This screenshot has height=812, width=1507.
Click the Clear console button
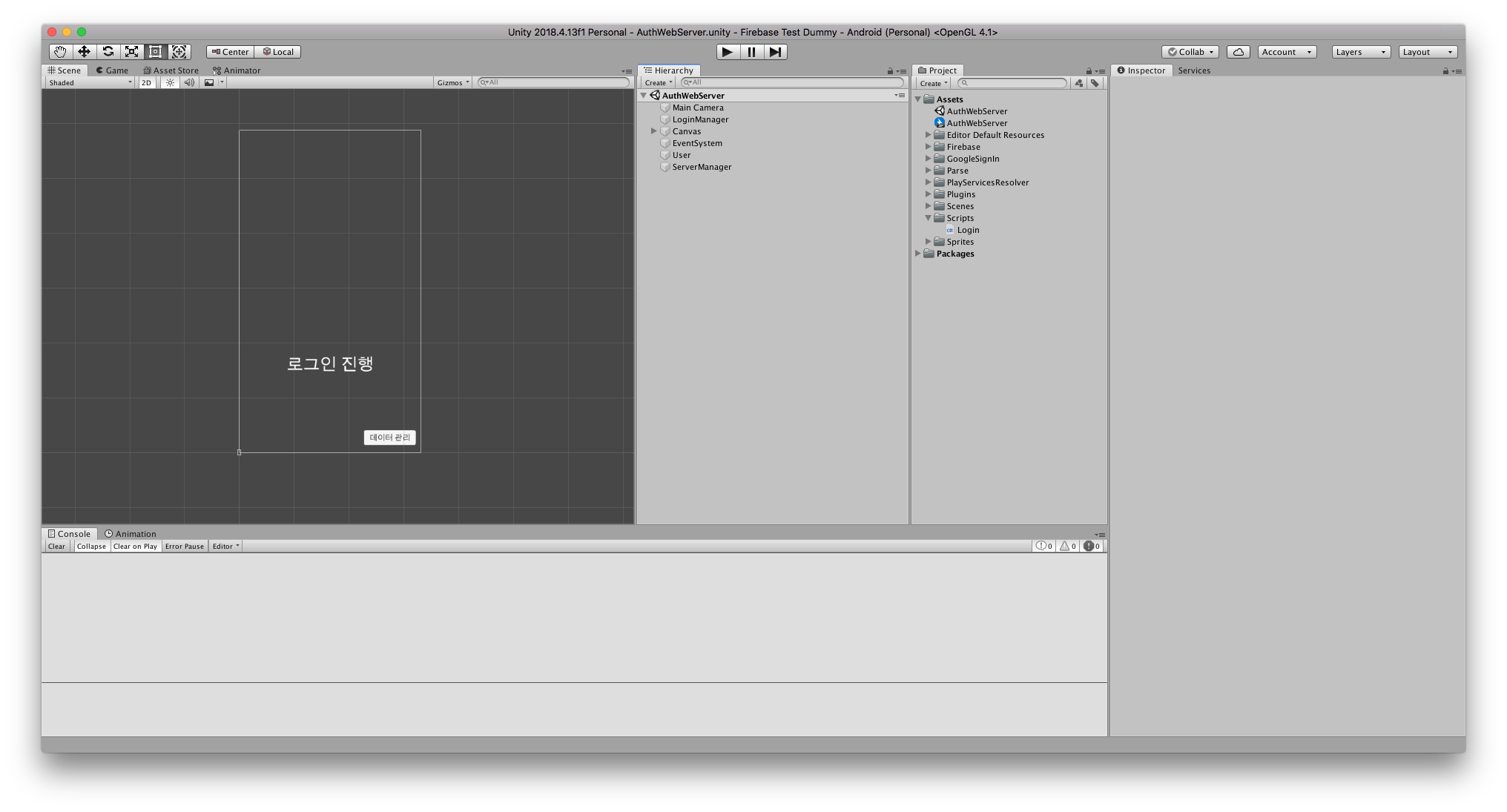(x=56, y=547)
